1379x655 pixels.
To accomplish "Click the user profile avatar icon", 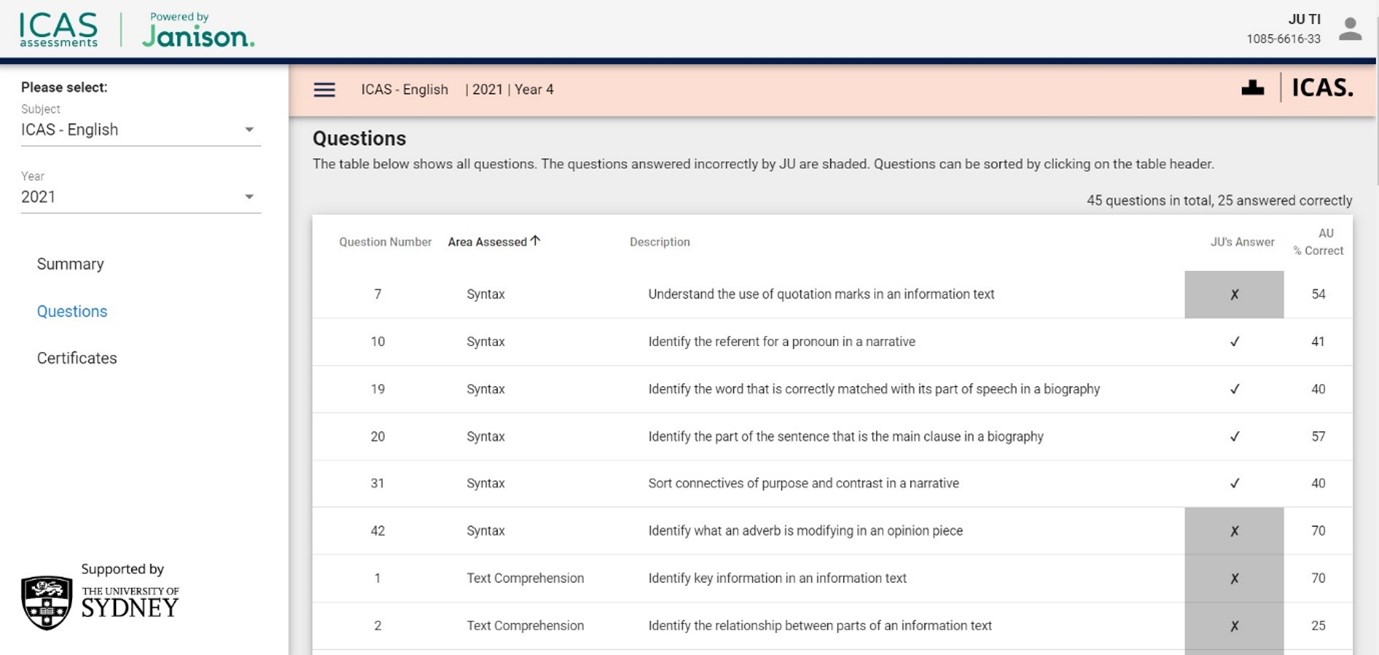I will [x=1350, y=29].
